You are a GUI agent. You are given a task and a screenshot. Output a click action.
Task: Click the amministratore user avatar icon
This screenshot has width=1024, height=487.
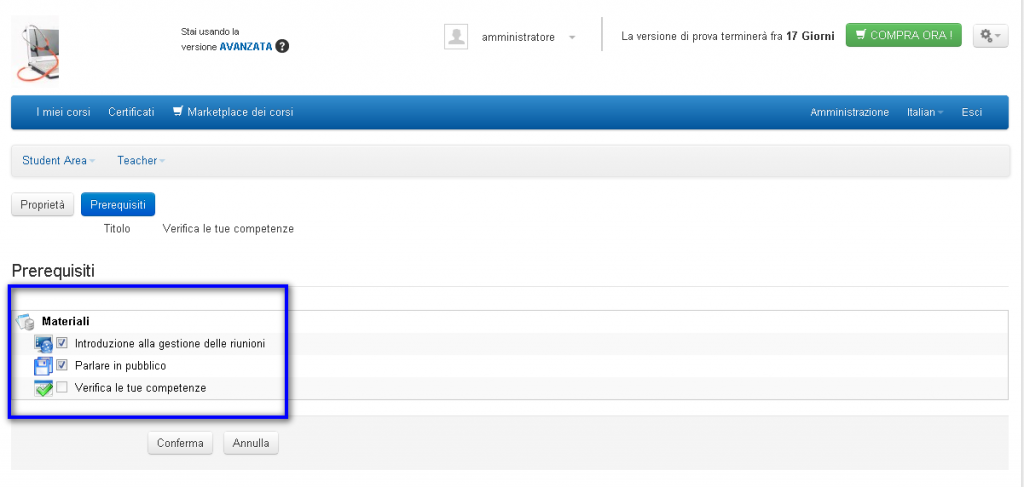coord(456,37)
